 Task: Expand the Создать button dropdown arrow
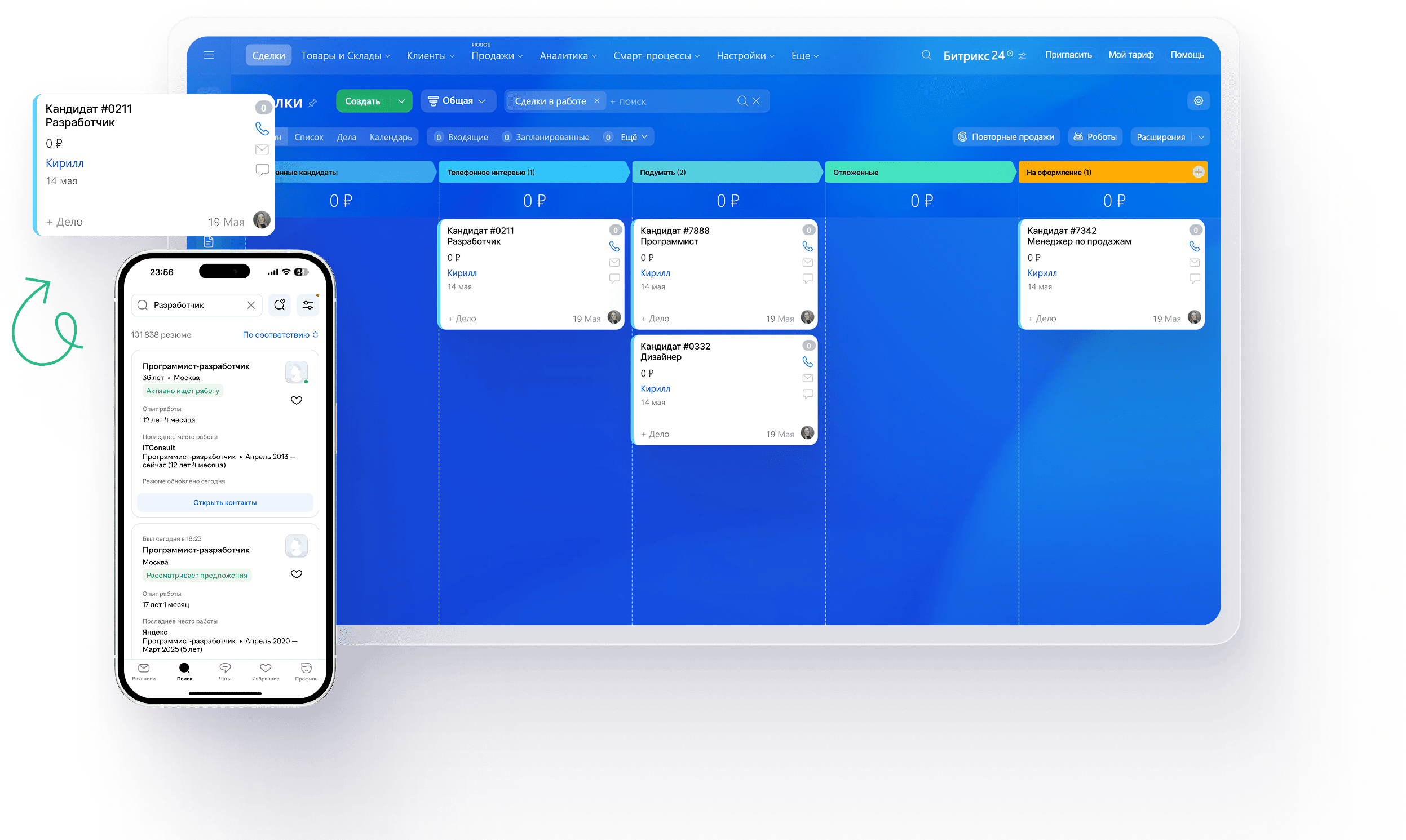tap(401, 101)
